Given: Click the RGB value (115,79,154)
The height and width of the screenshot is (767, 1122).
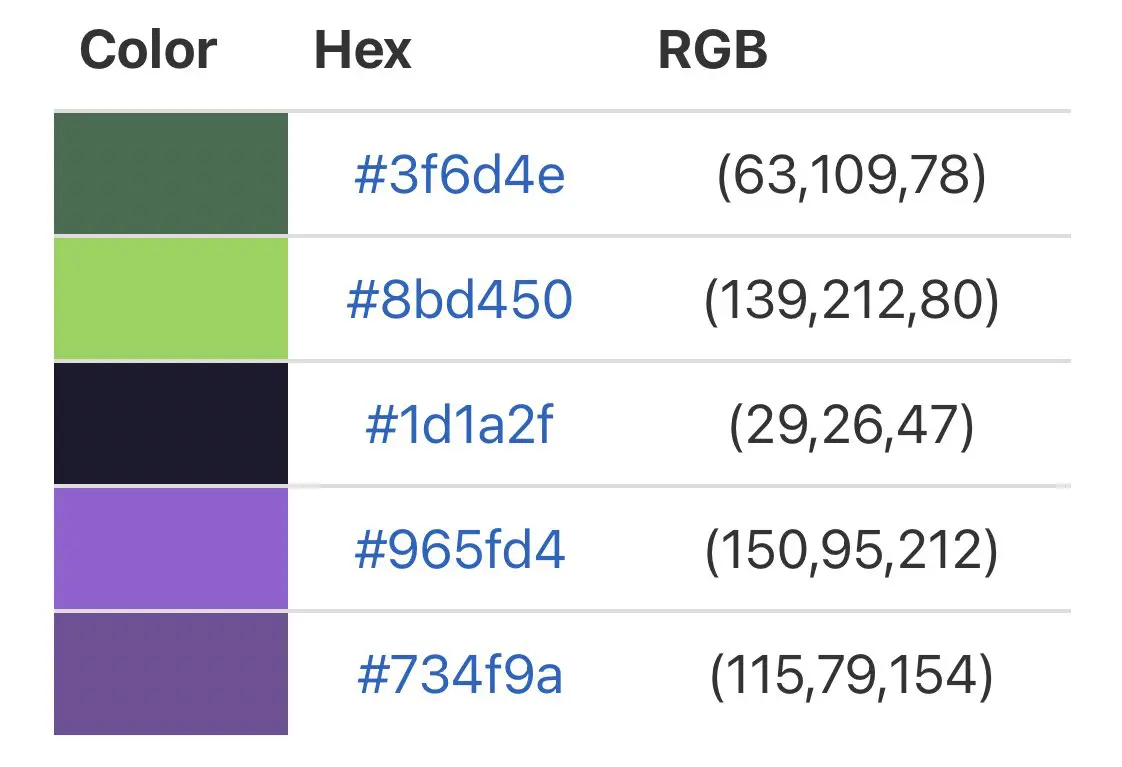Looking at the screenshot, I should [x=852, y=675].
